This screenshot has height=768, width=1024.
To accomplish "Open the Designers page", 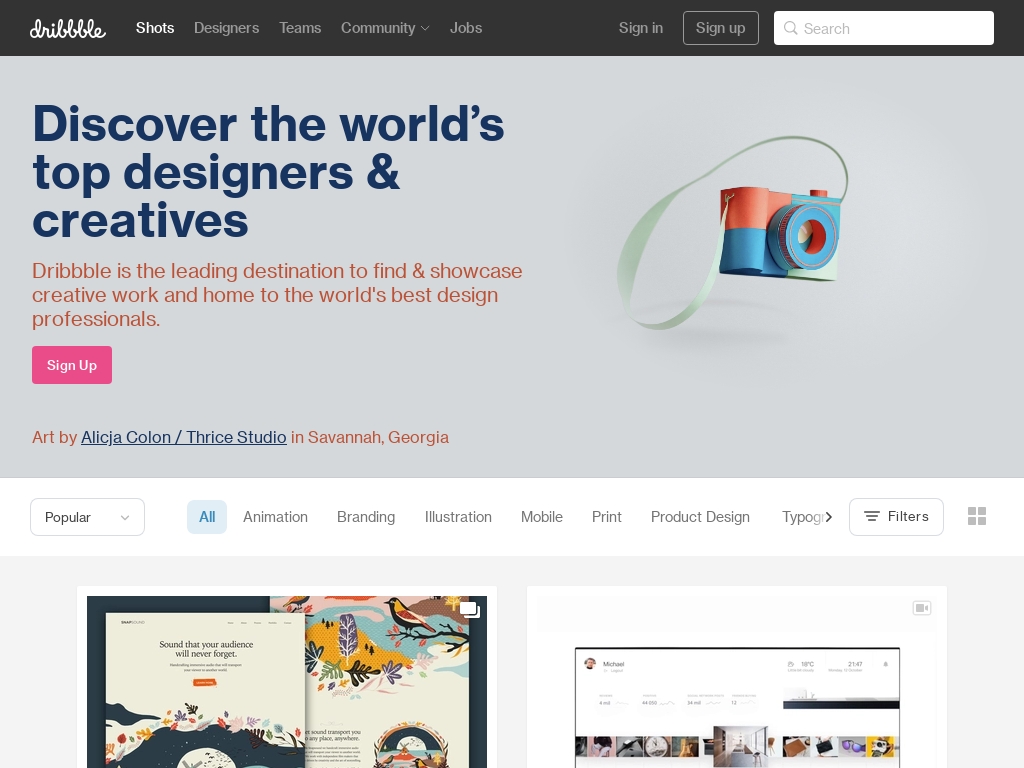I will pos(226,28).
